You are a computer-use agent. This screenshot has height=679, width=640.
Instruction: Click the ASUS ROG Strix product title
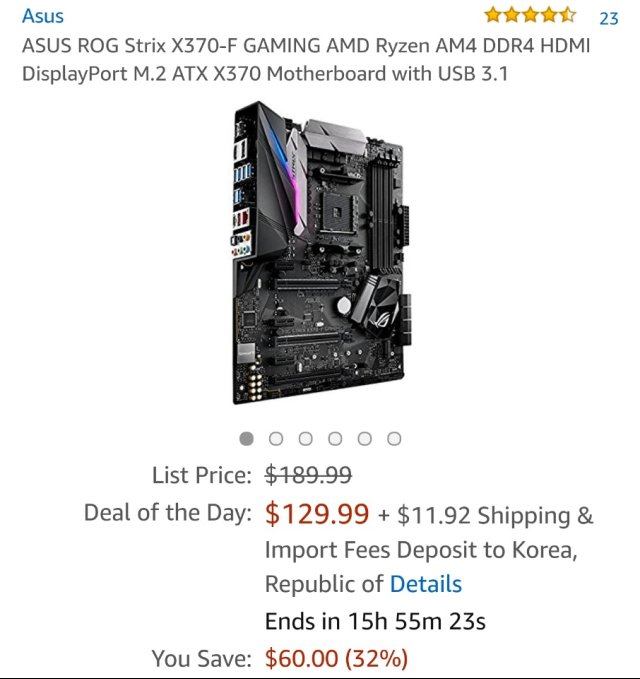(306, 59)
